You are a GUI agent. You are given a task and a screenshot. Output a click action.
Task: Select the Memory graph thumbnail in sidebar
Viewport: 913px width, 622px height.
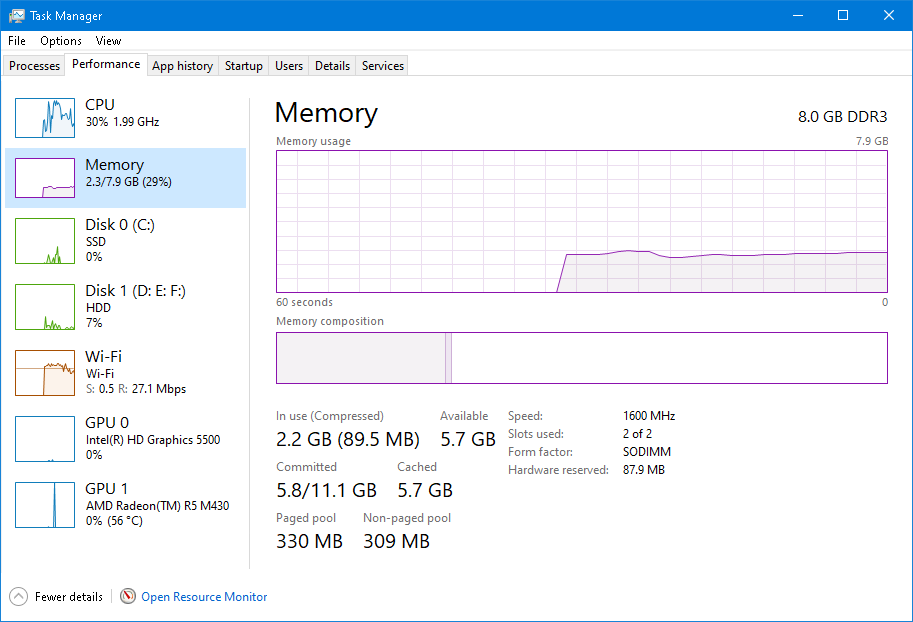(x=45, y=178)
